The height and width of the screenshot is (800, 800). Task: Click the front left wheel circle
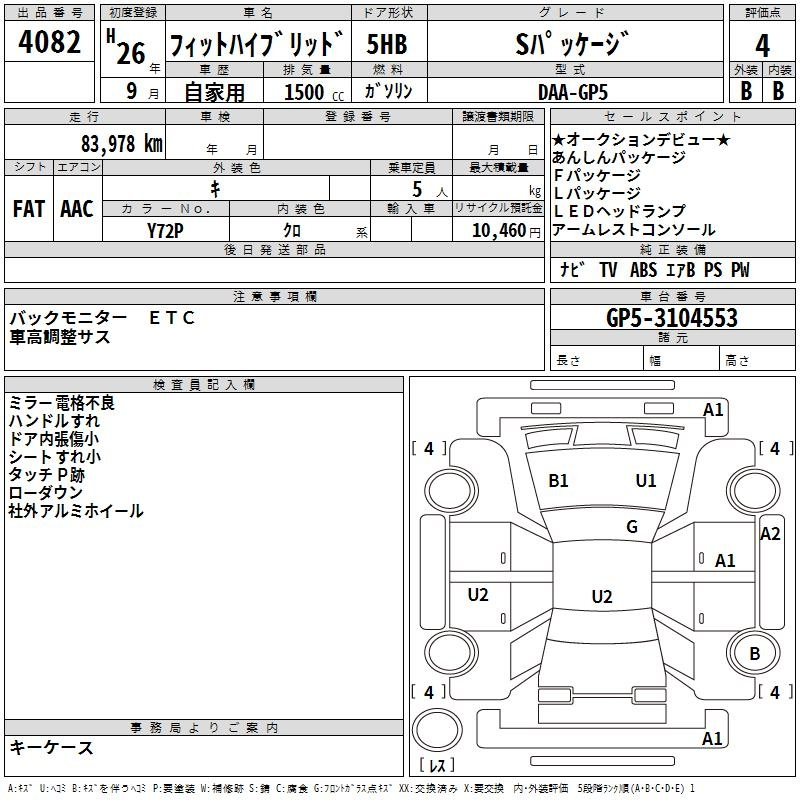click(451, 491)
